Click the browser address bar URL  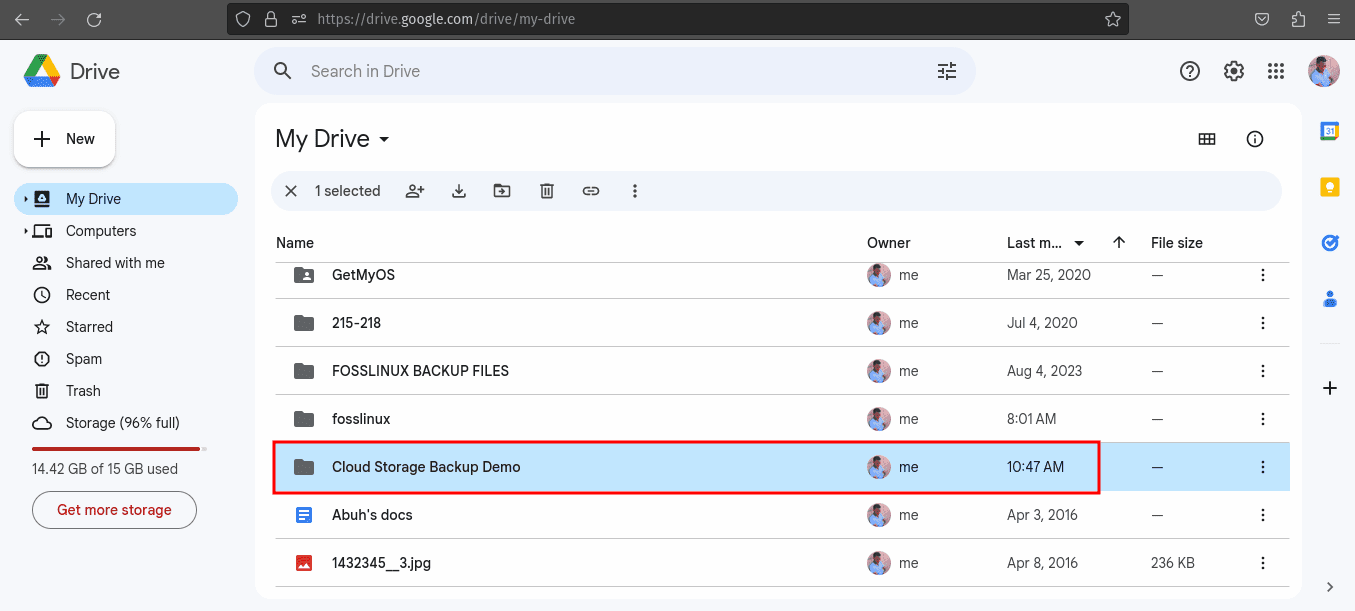click(446, 19)
